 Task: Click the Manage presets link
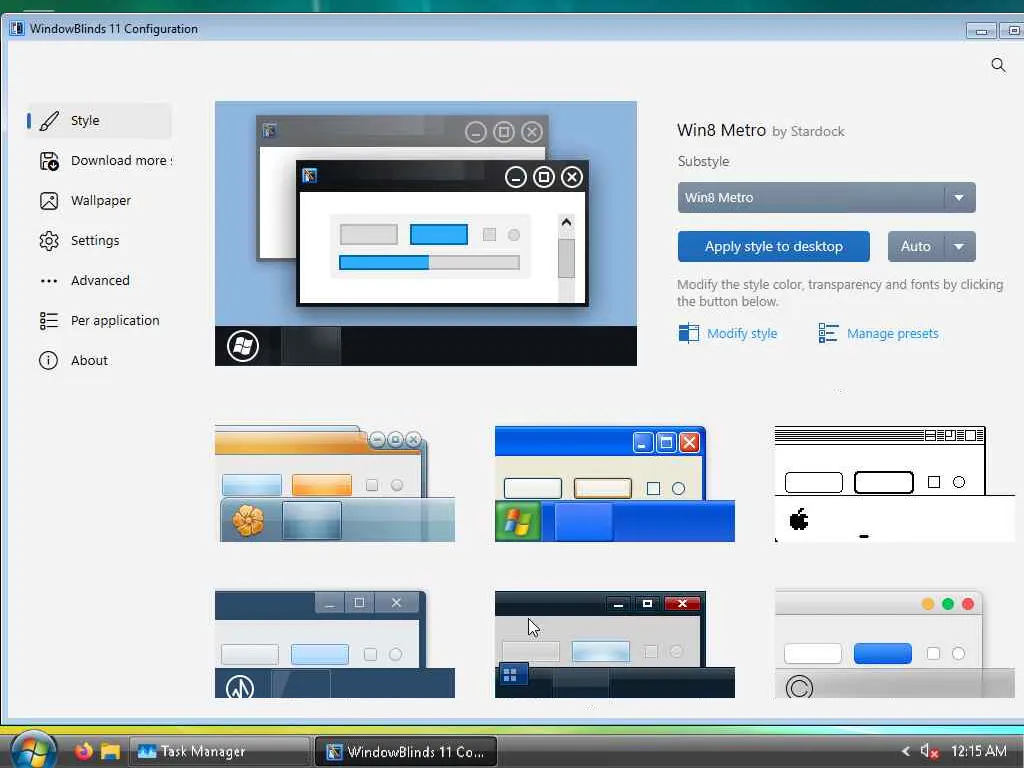[892, 333]
